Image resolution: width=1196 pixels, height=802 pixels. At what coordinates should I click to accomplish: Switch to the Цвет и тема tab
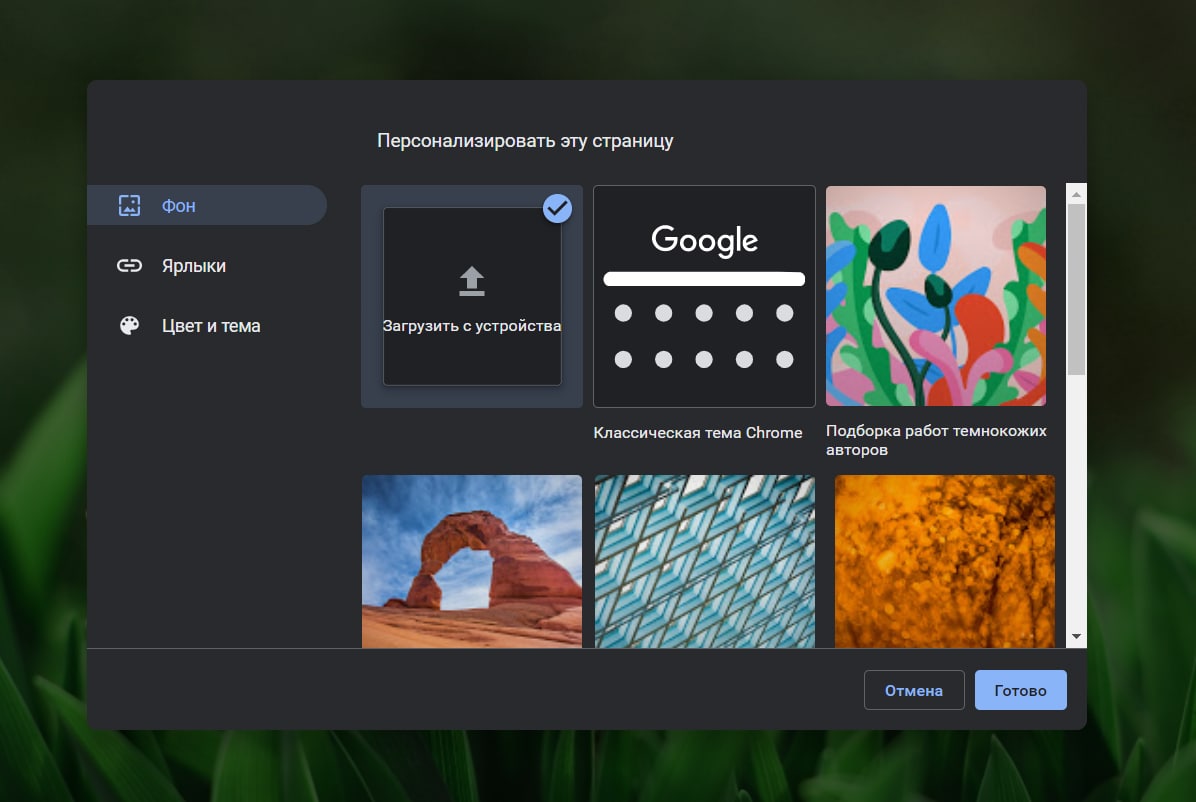click(207, 326)
